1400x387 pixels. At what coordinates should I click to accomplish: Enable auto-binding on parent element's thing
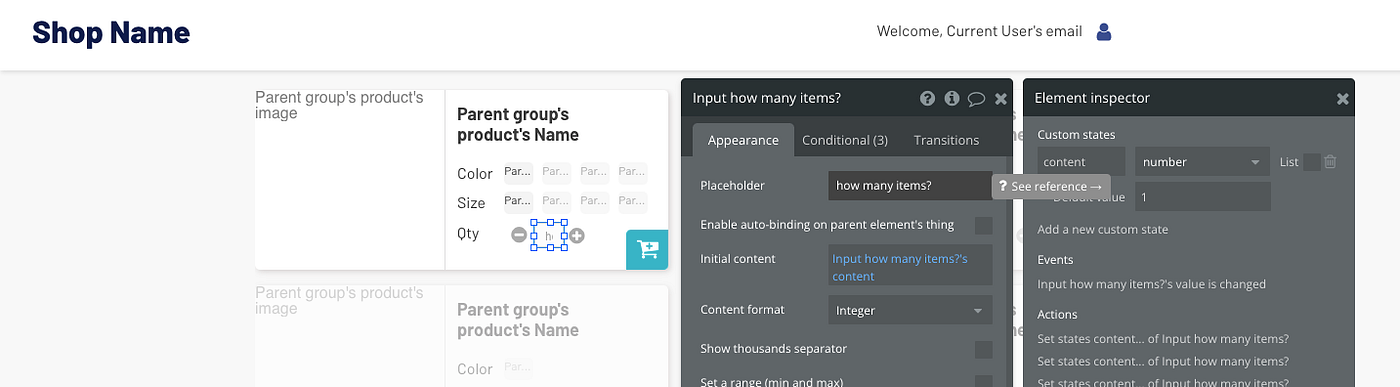click(984, 225)
